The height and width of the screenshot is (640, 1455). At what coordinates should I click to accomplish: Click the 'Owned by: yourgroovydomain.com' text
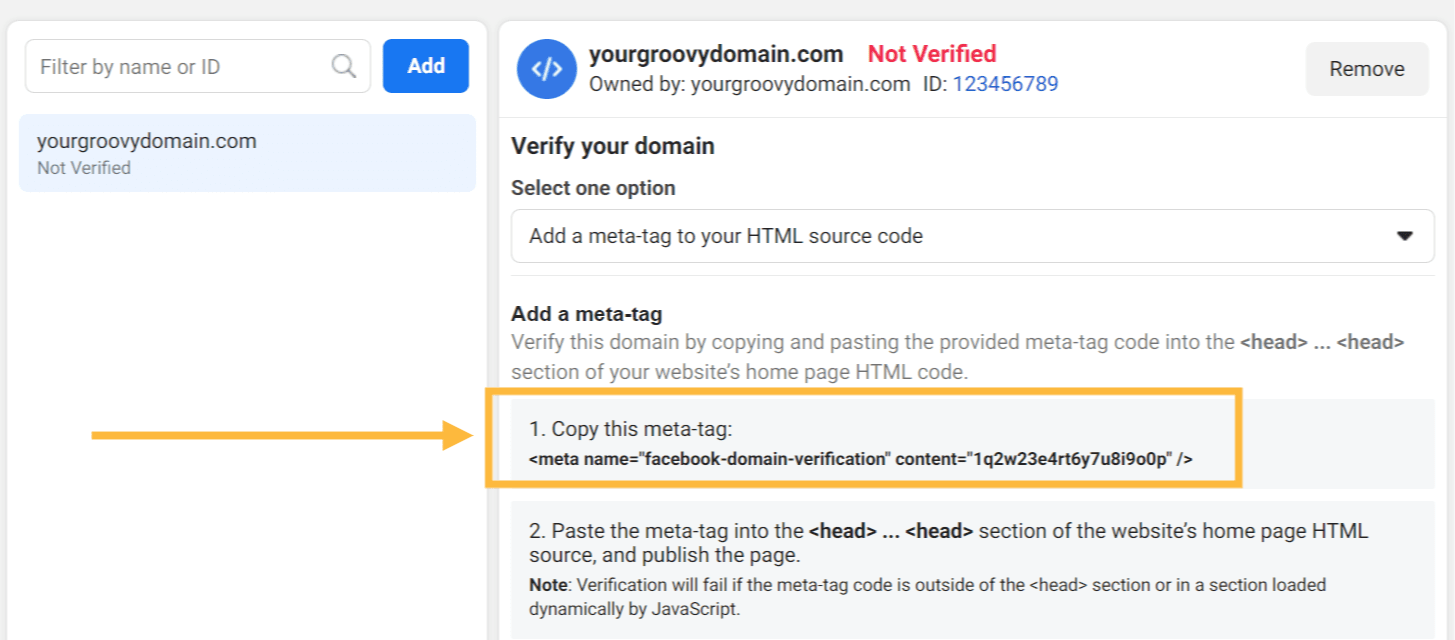coord(750,84)
